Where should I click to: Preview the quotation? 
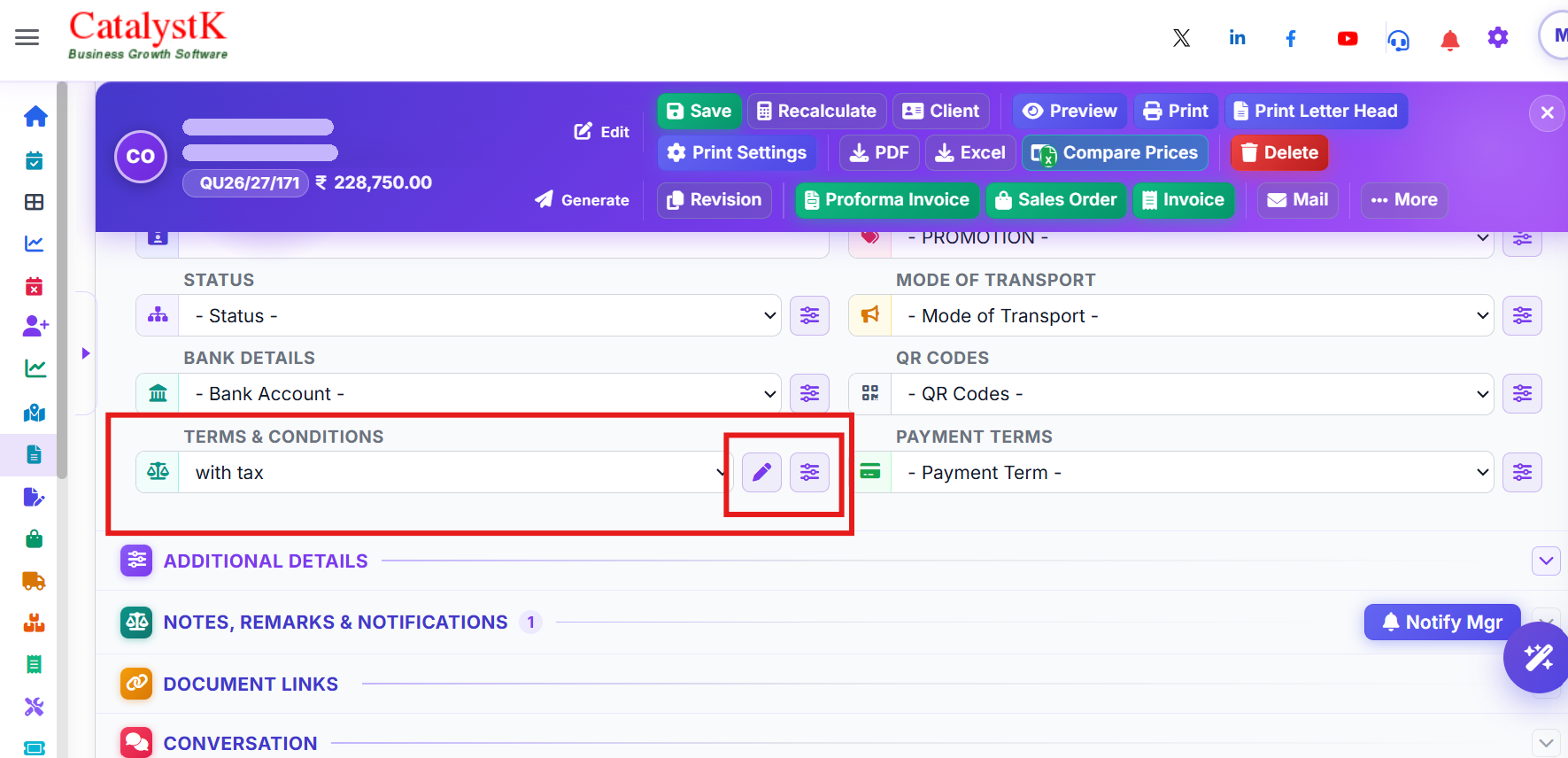[x=1070, y=111]
